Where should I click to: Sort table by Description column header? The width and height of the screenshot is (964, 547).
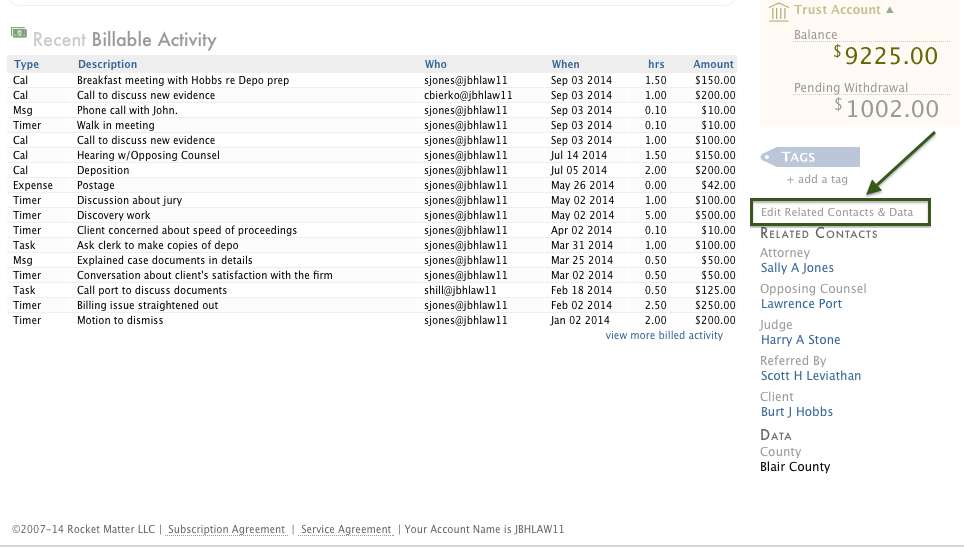click(x=107, y=64)
